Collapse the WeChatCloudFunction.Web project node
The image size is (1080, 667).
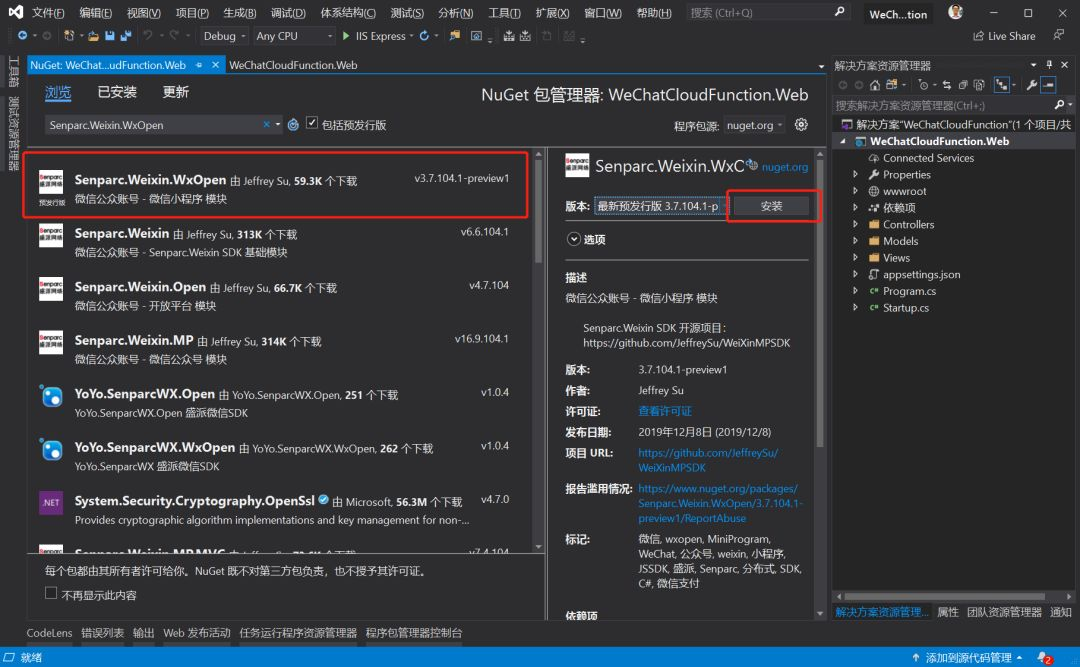[842, 141]
